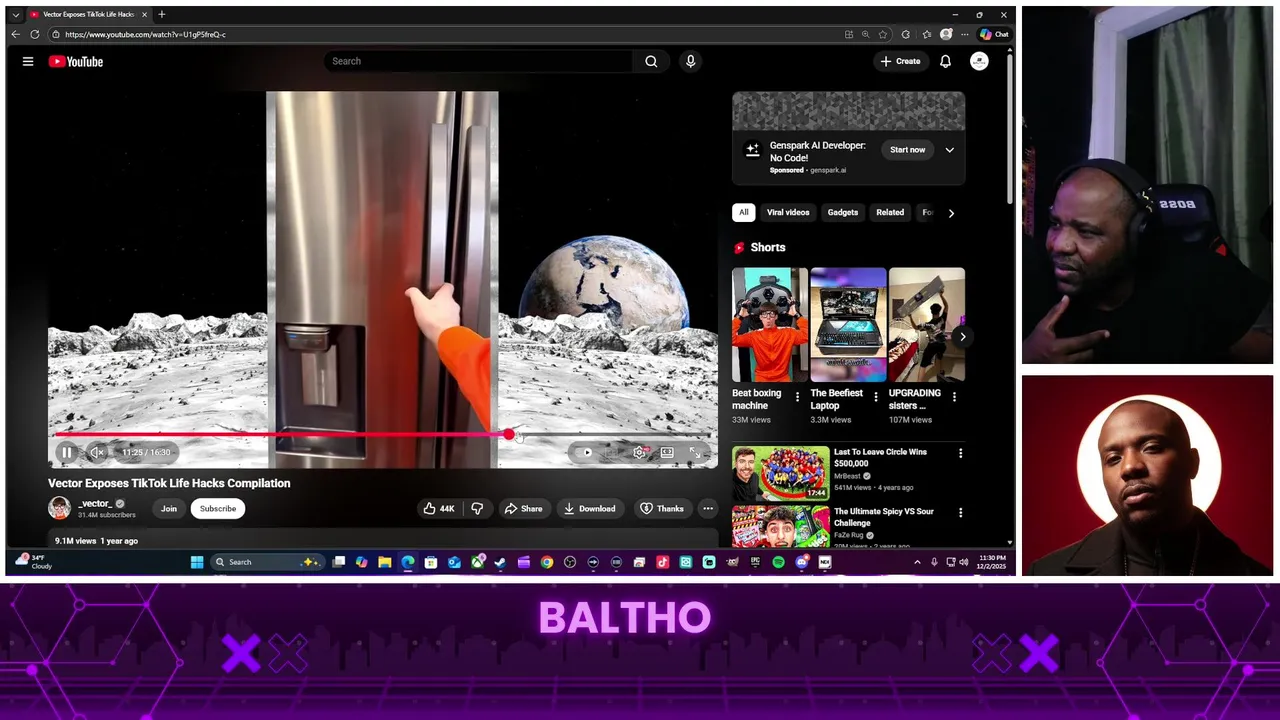
Task: Reload the browser page
Action: click(x=35, y=34)
